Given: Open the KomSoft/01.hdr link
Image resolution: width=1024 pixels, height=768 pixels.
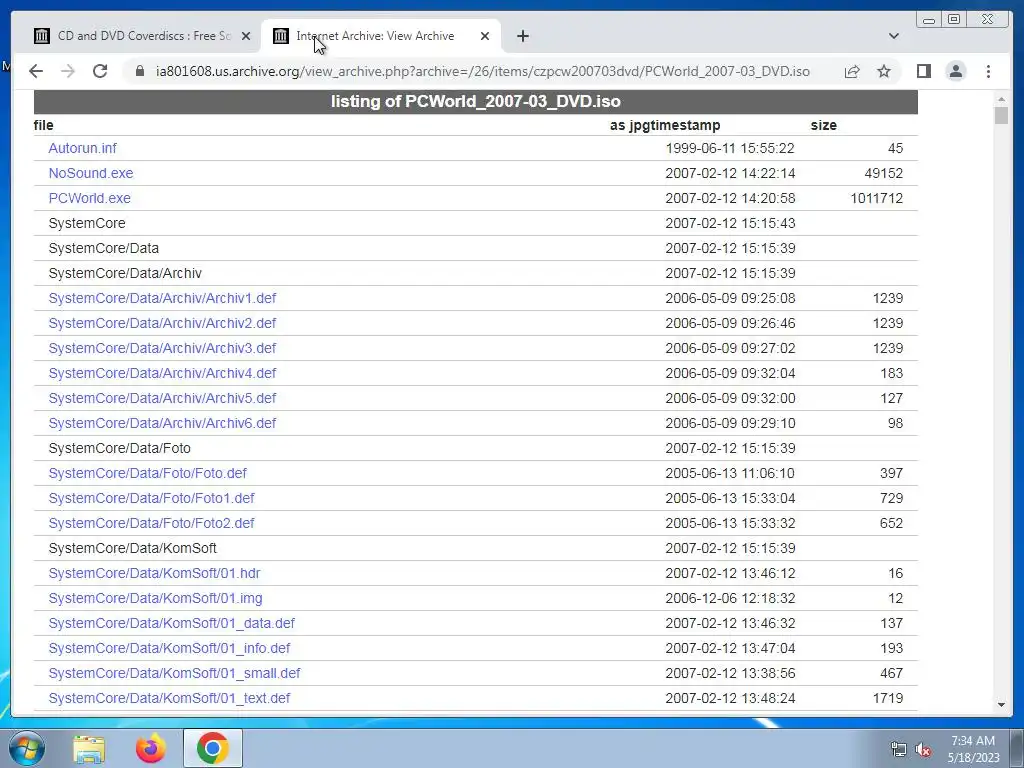Looking at the screenshot, I should point(154,573).
